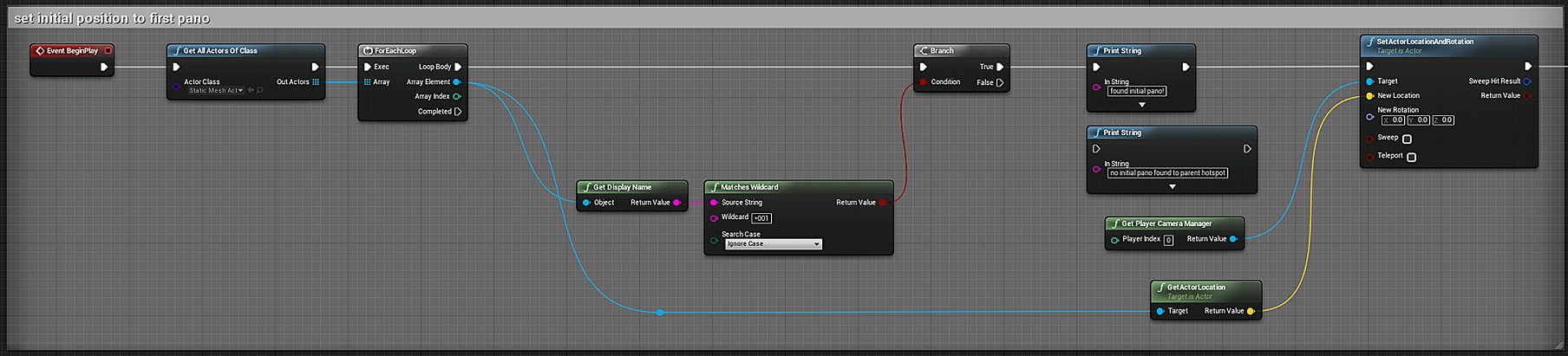Click exec output of 'no initial pano' Print String
Screen dimensions: 1568x356
click(1247, 149)
